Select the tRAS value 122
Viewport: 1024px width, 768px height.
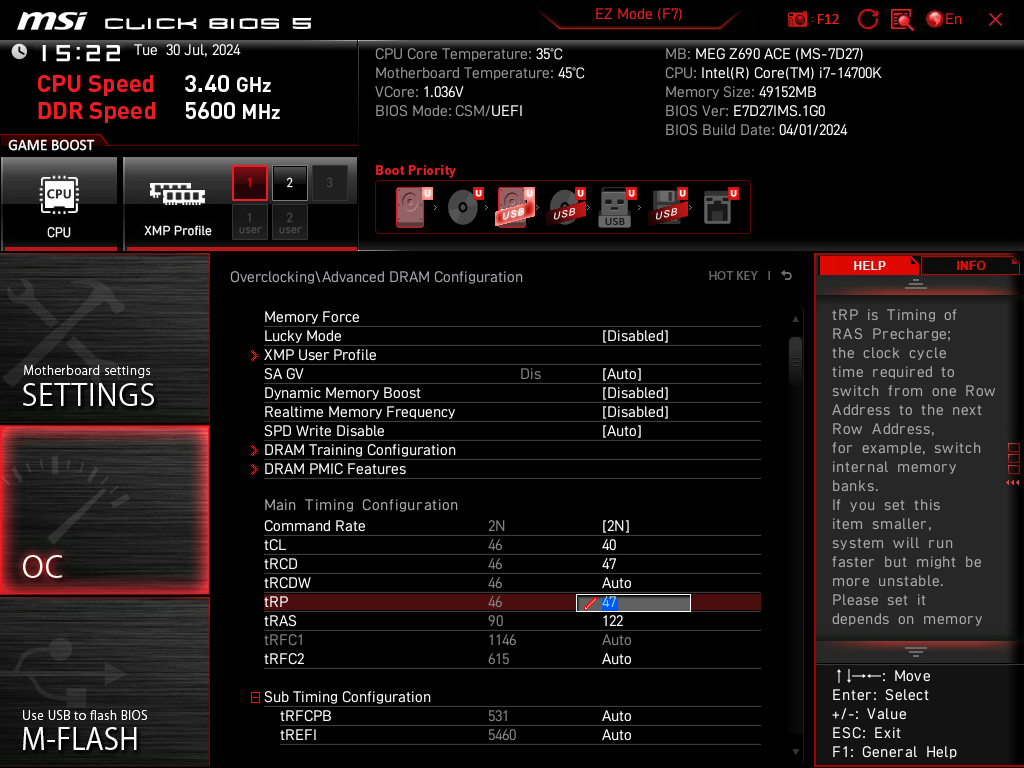pyautogui.click(x=613, y=620)
